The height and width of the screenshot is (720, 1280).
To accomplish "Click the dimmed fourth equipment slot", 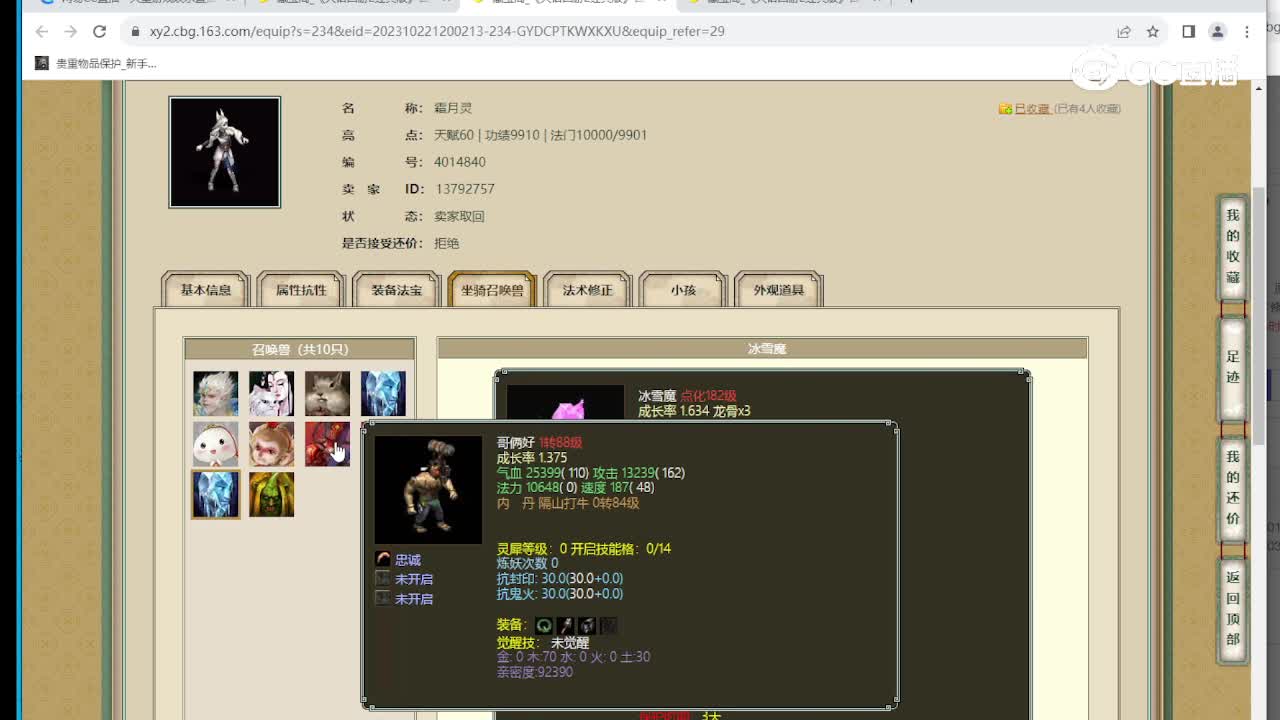I will pos(608,625).
